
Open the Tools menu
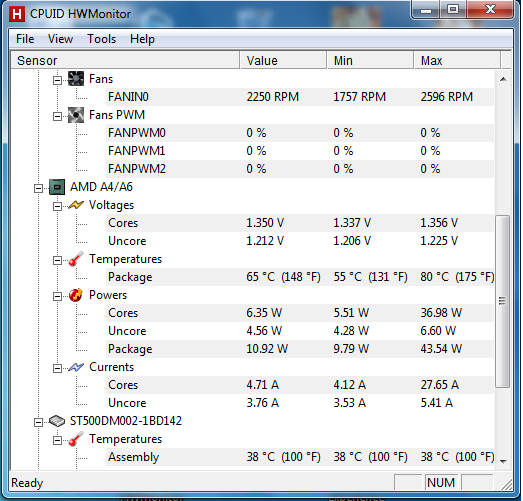point(101,39)
